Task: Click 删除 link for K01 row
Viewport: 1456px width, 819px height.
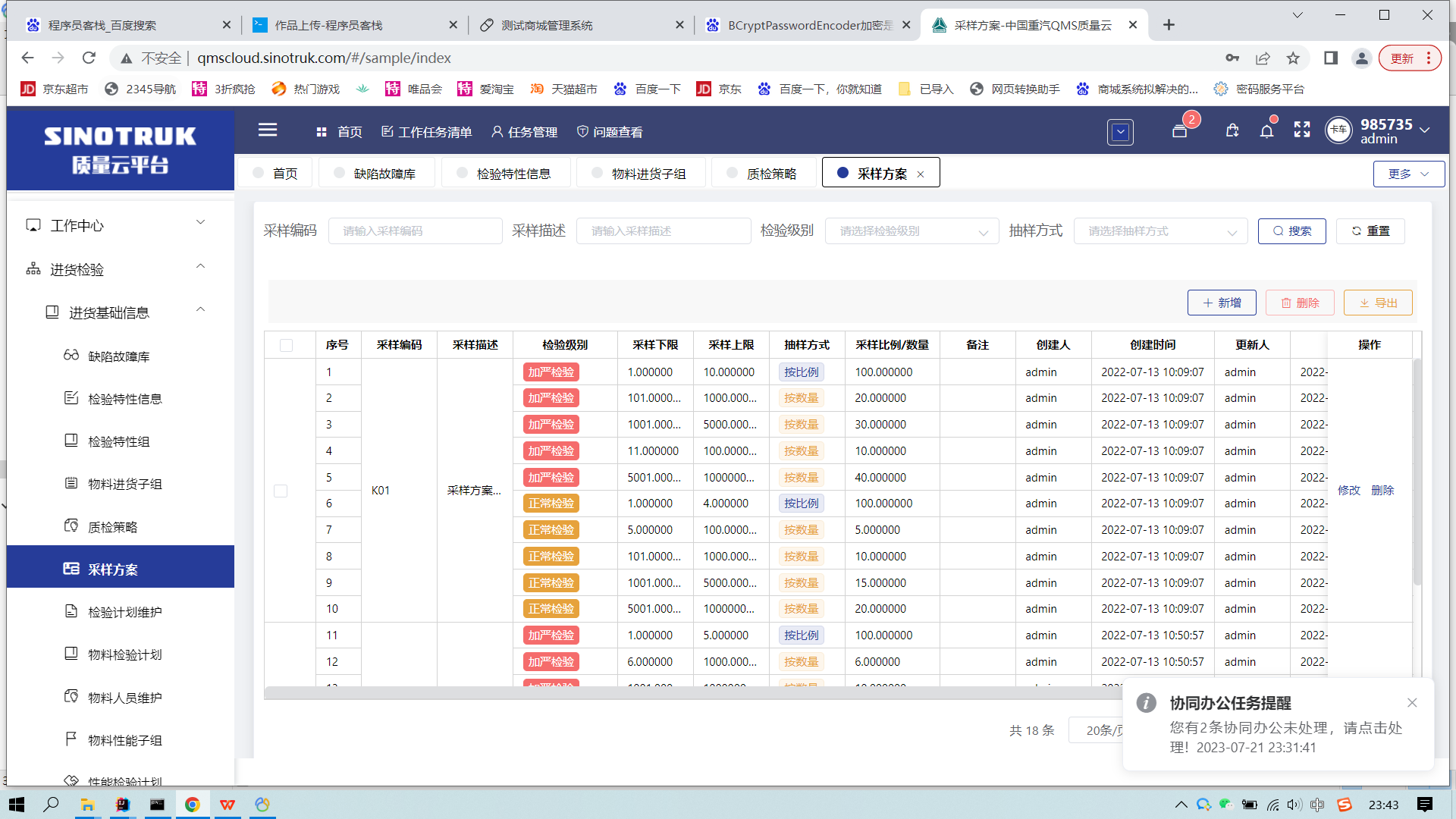Action: [1382, 490]
